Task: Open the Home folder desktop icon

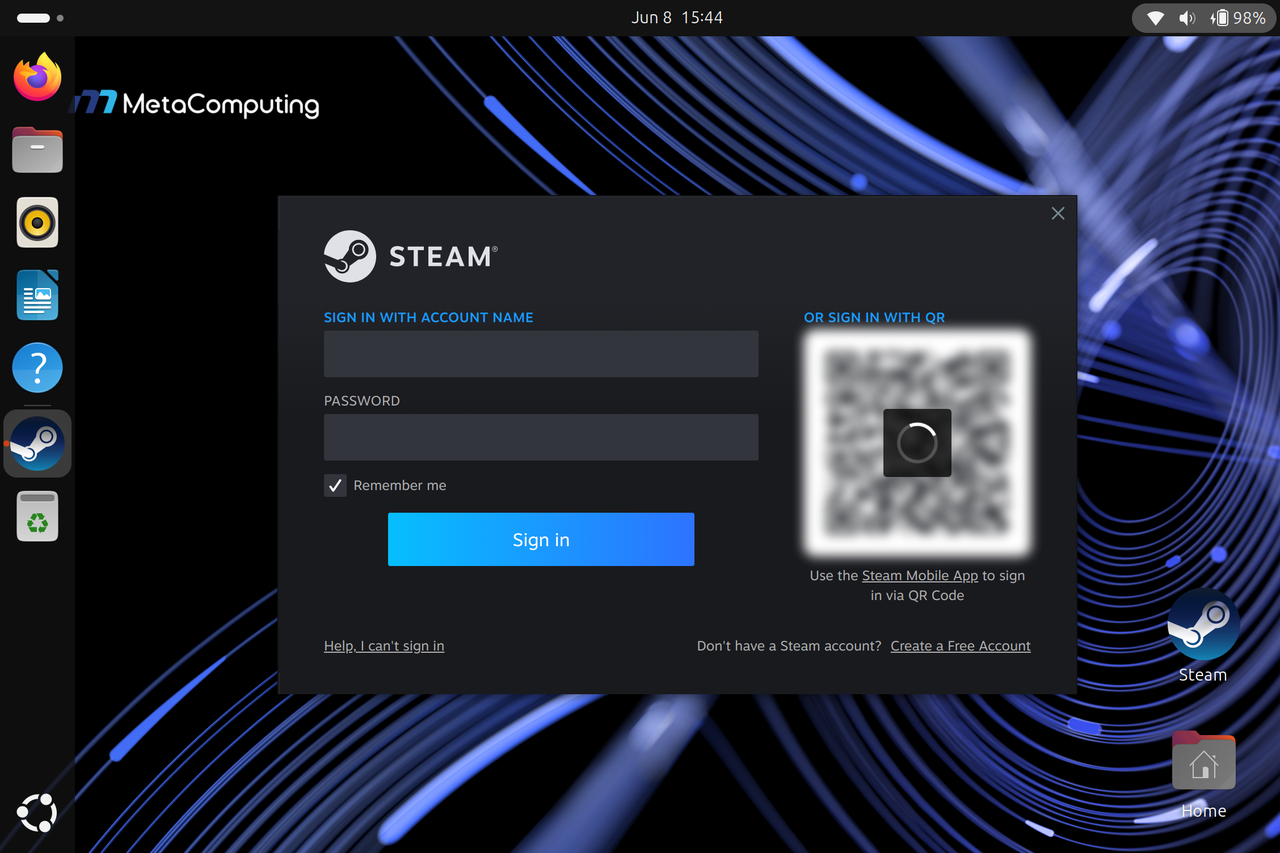Action: click(1203, 775)
